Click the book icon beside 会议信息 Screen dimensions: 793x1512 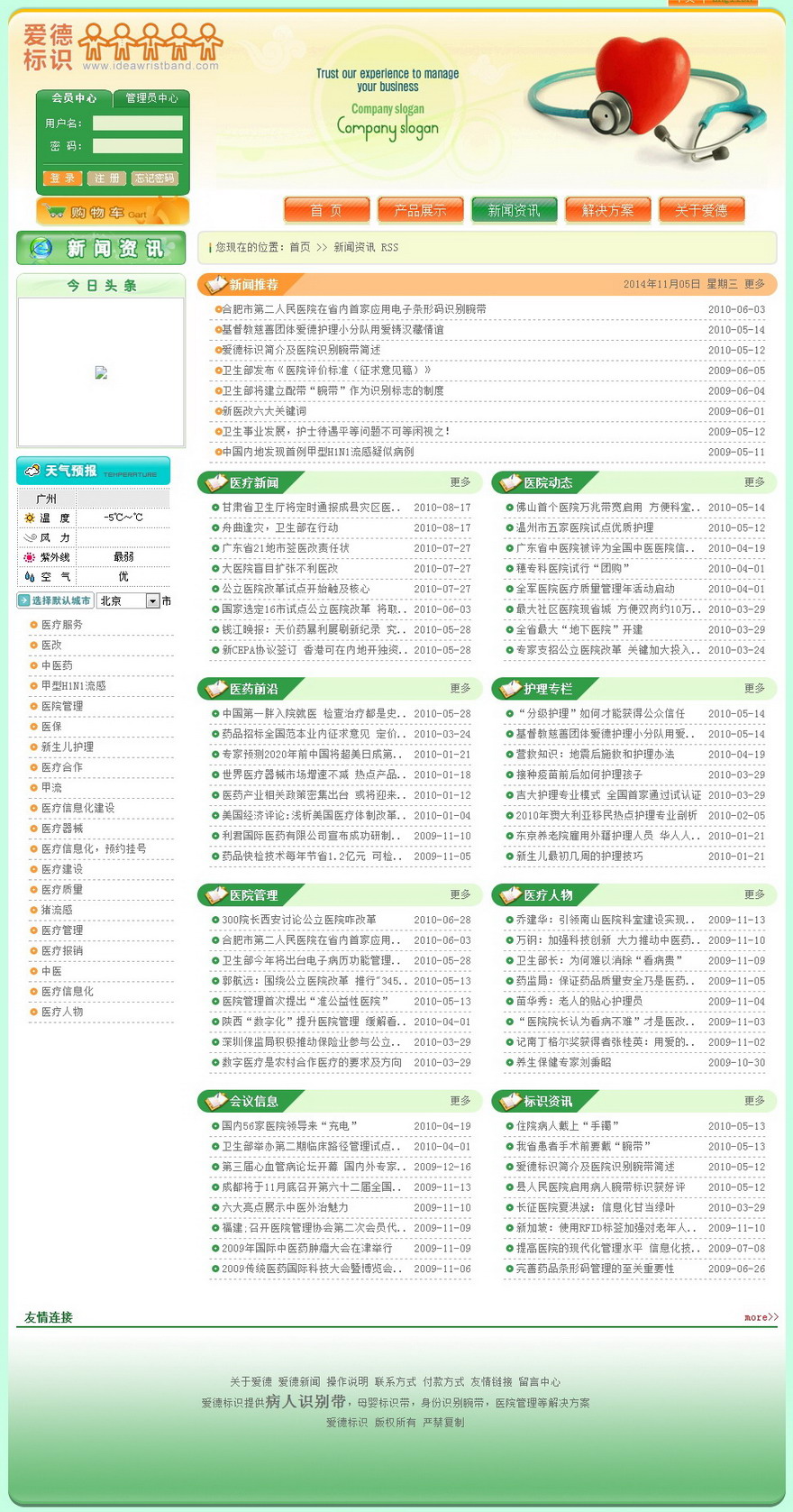point(215,1101)
